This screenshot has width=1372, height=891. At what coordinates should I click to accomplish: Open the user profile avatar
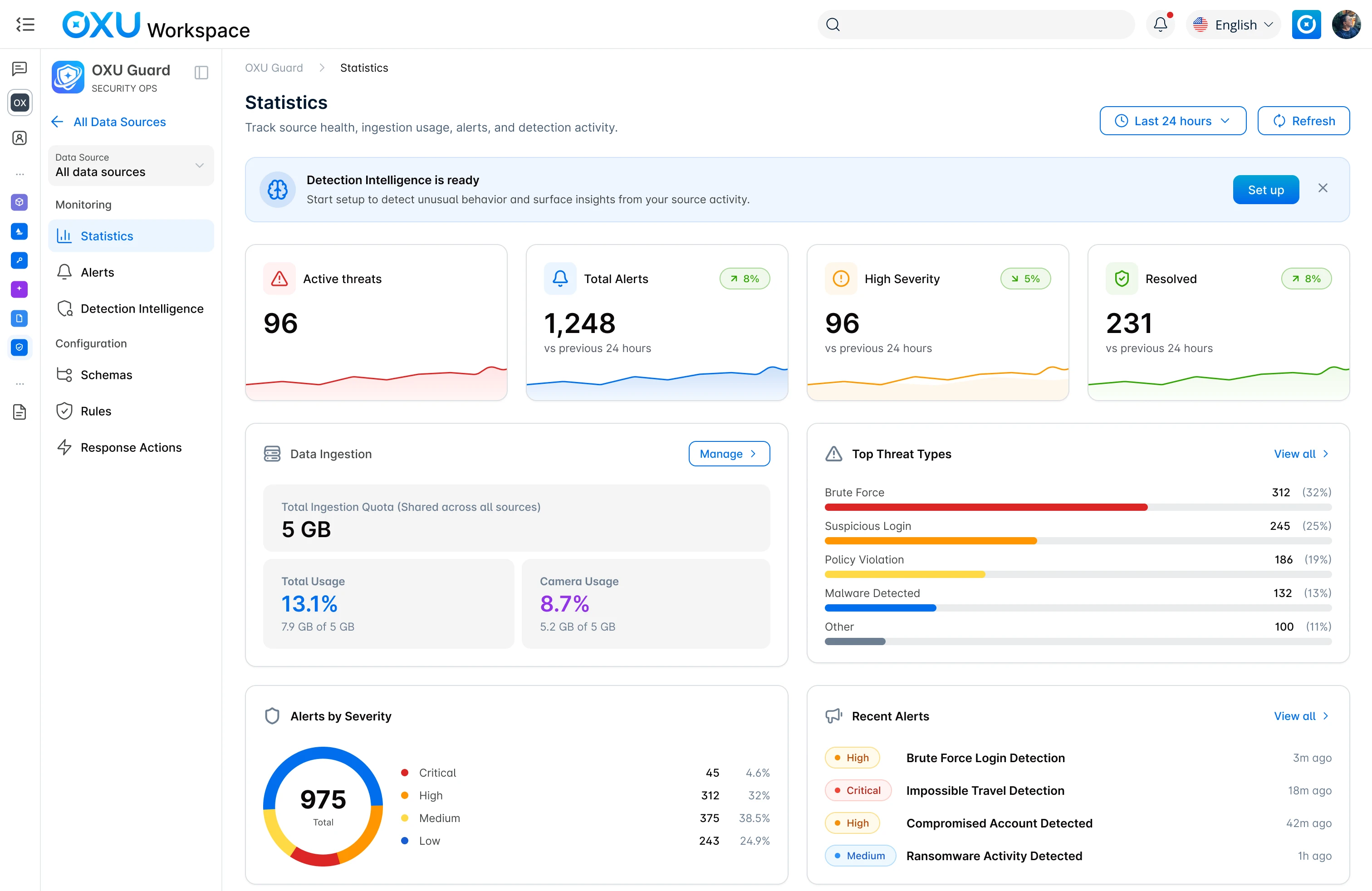tap(1346, 24)
